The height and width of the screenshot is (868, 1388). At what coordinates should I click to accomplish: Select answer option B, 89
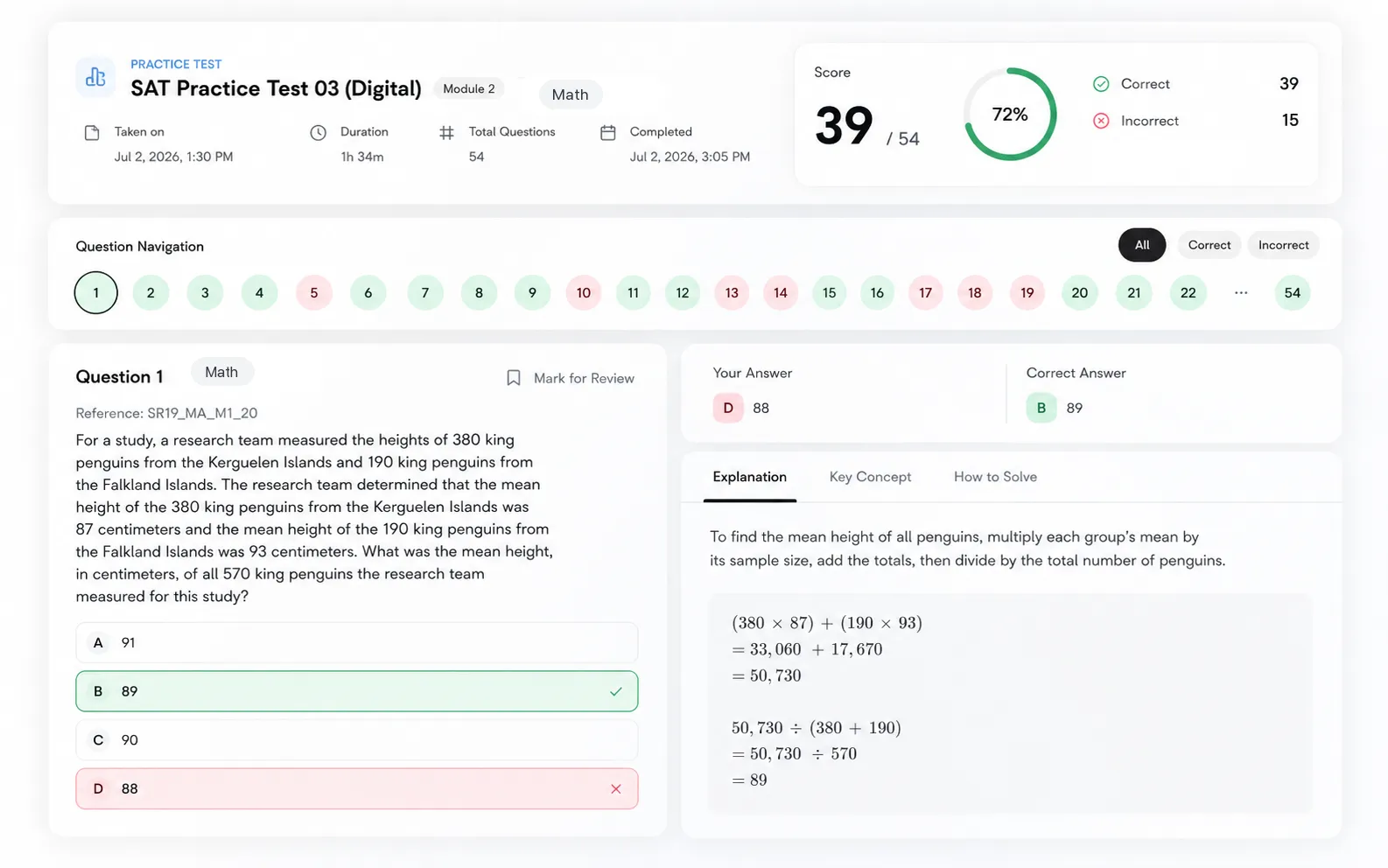(x=357, y=691)
